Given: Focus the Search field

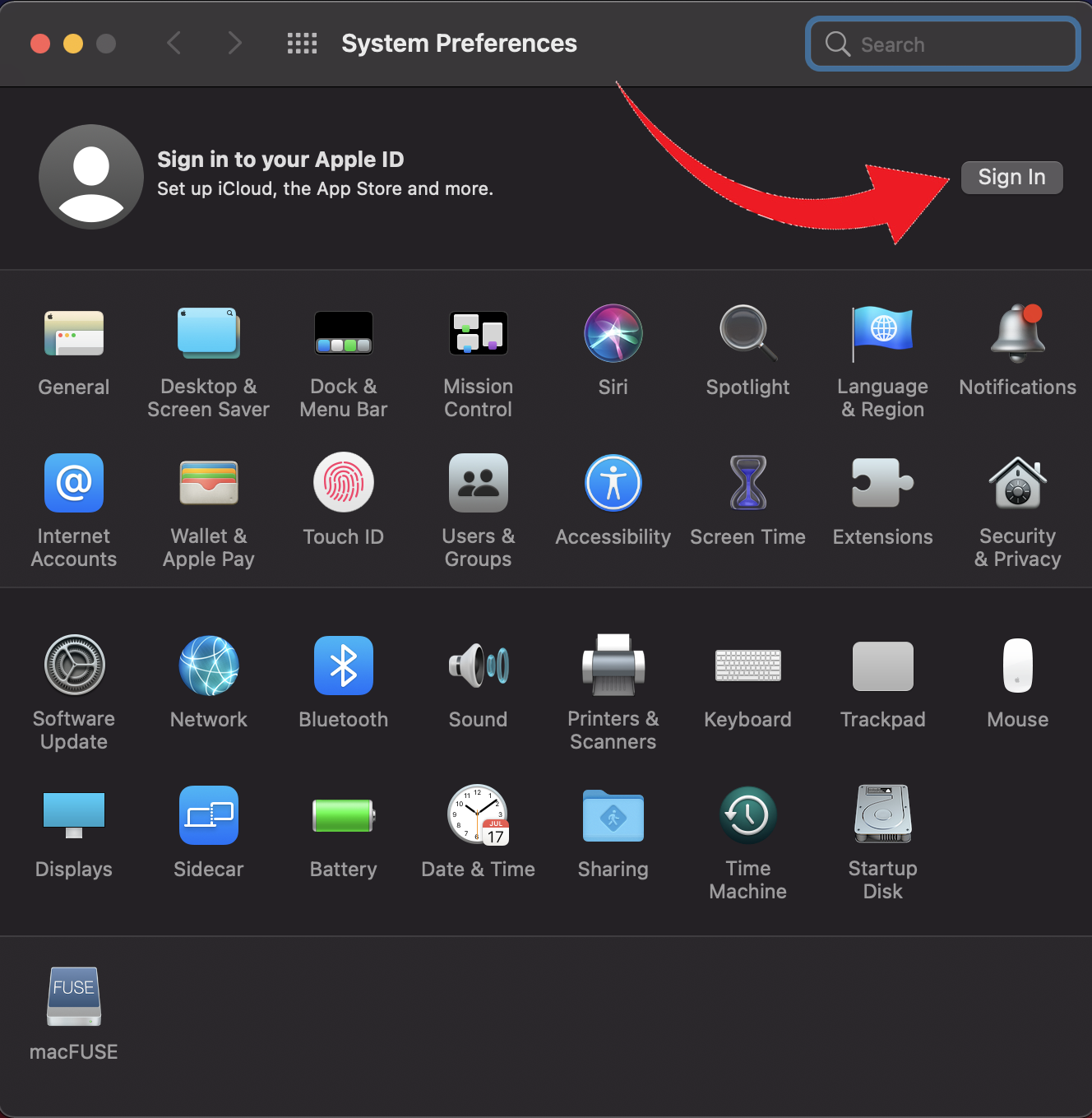Looking at the screenshot, I should tap(943, 44).
